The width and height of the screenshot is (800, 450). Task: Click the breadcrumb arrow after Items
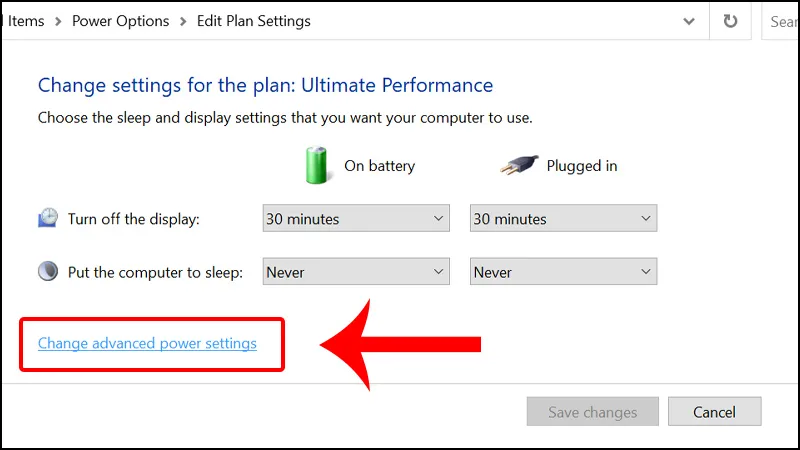point(58,21)
